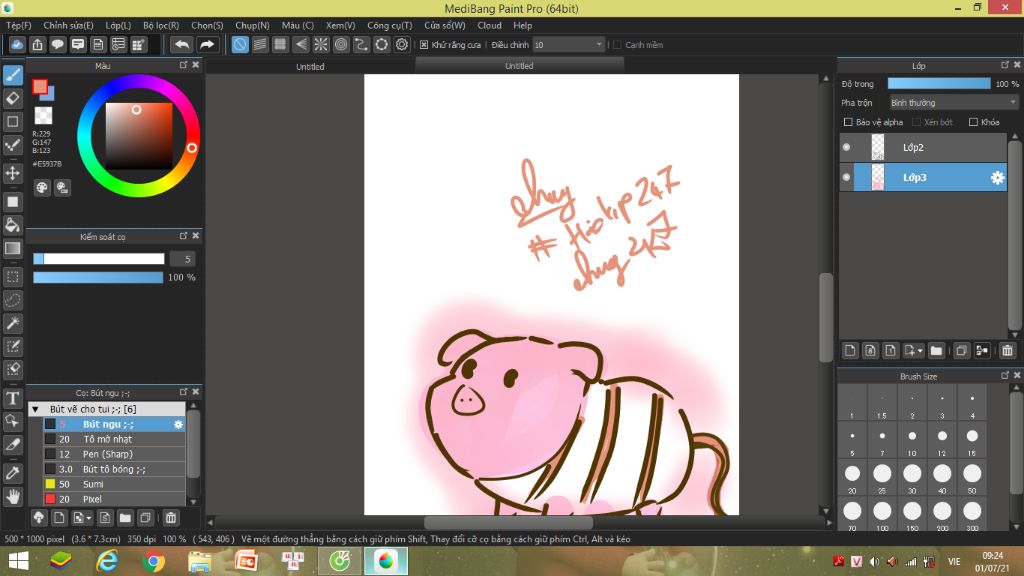Viewport: 1024px width, 576px height.
Task: Turn snap off in the toolbar
Action: 240,44
